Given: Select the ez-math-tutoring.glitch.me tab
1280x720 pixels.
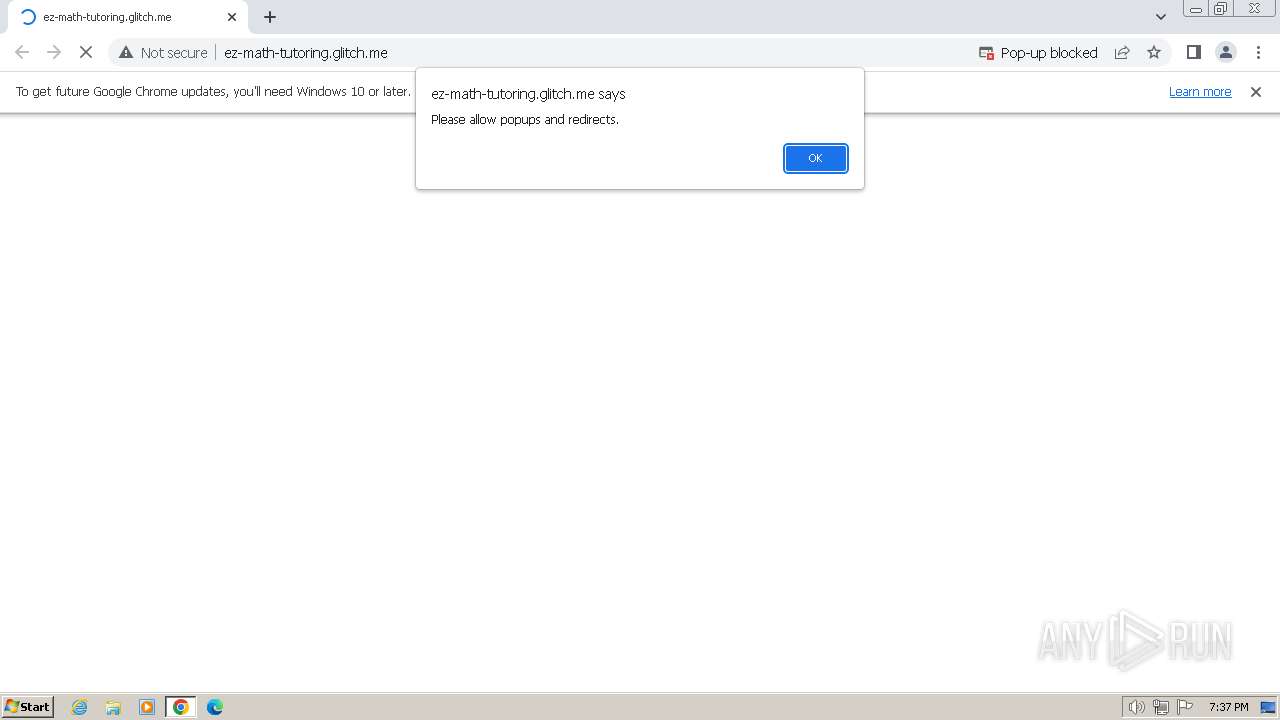Looking at the screenshot, I should pyautogui.click(x=128, y=17).
